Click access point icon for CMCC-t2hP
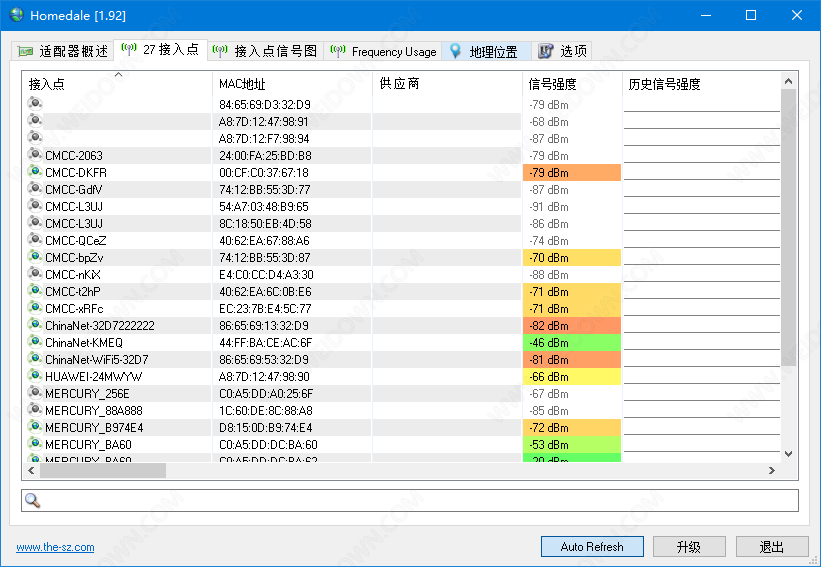This screenshot has height=567, width=821. [35, 291]
